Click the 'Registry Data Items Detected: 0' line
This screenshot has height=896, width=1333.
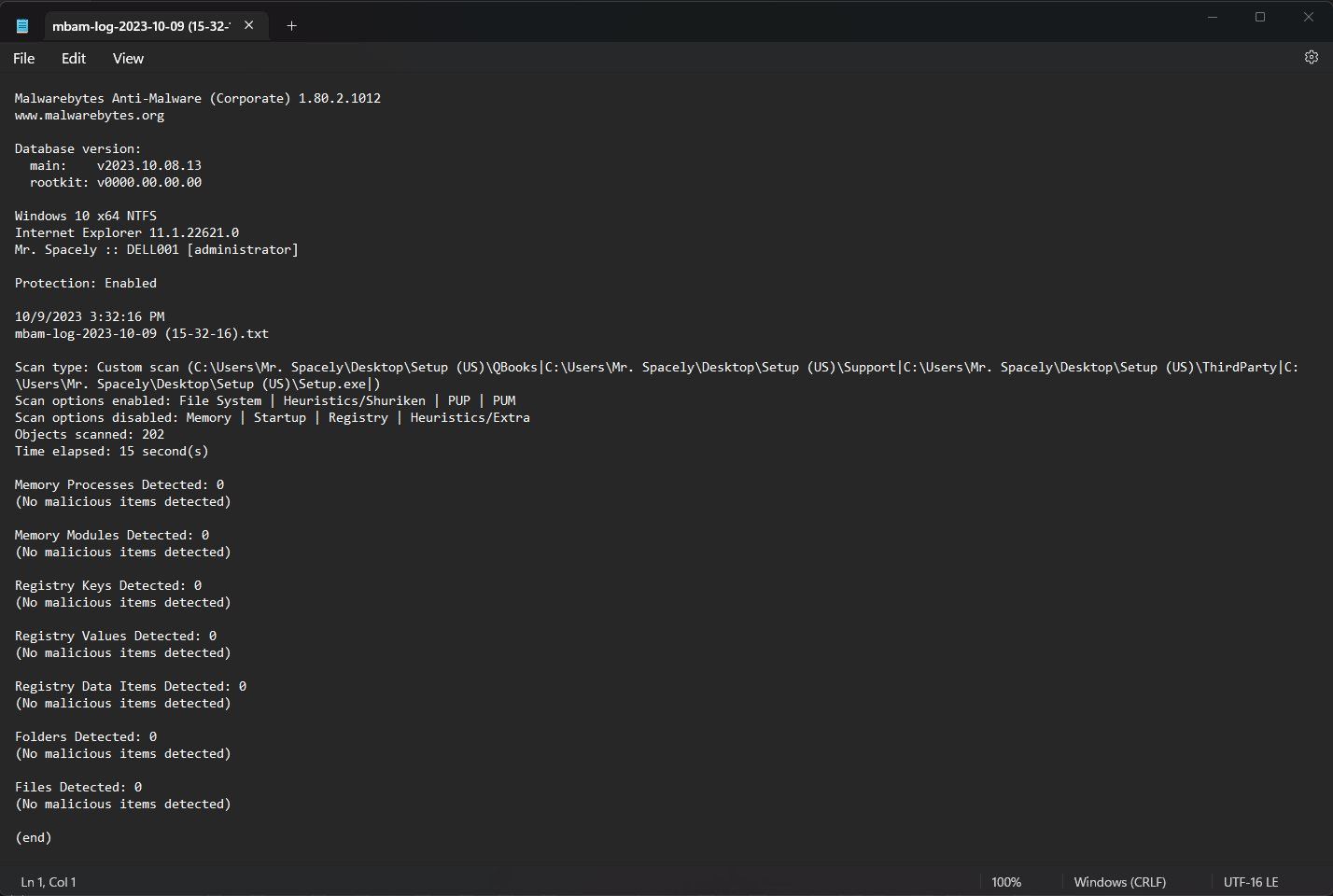131,686
